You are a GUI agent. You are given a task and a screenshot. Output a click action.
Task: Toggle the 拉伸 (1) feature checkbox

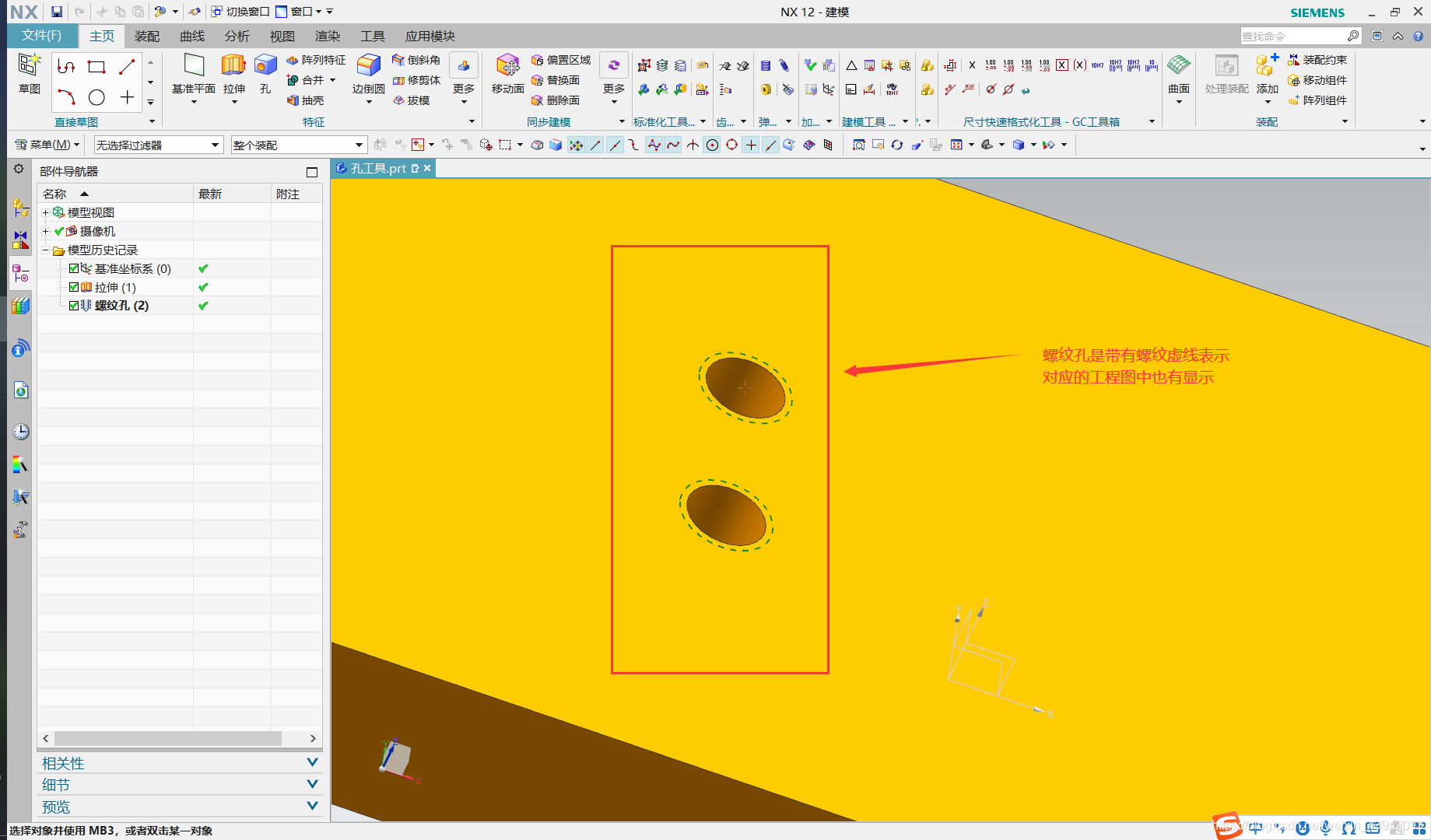74,287
